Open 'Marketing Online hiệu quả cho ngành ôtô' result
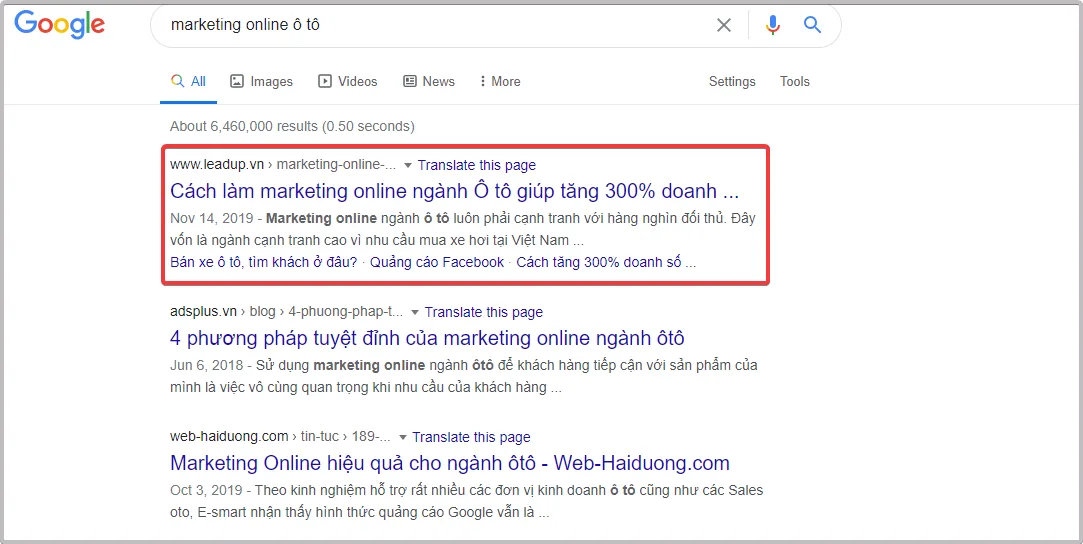The image size is (1083, 544). tap(450, 463)
